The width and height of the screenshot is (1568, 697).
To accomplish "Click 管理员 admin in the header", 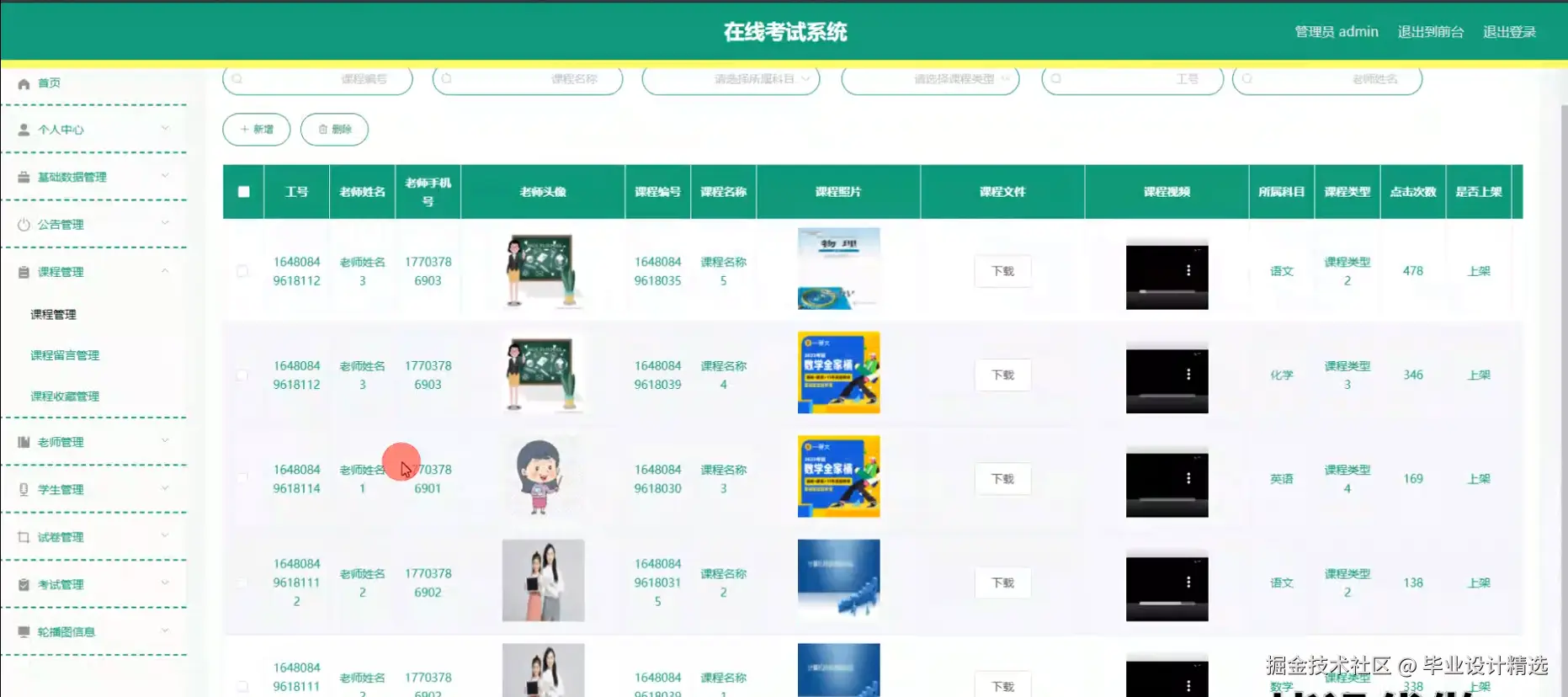I will (x=1337, y=32).
